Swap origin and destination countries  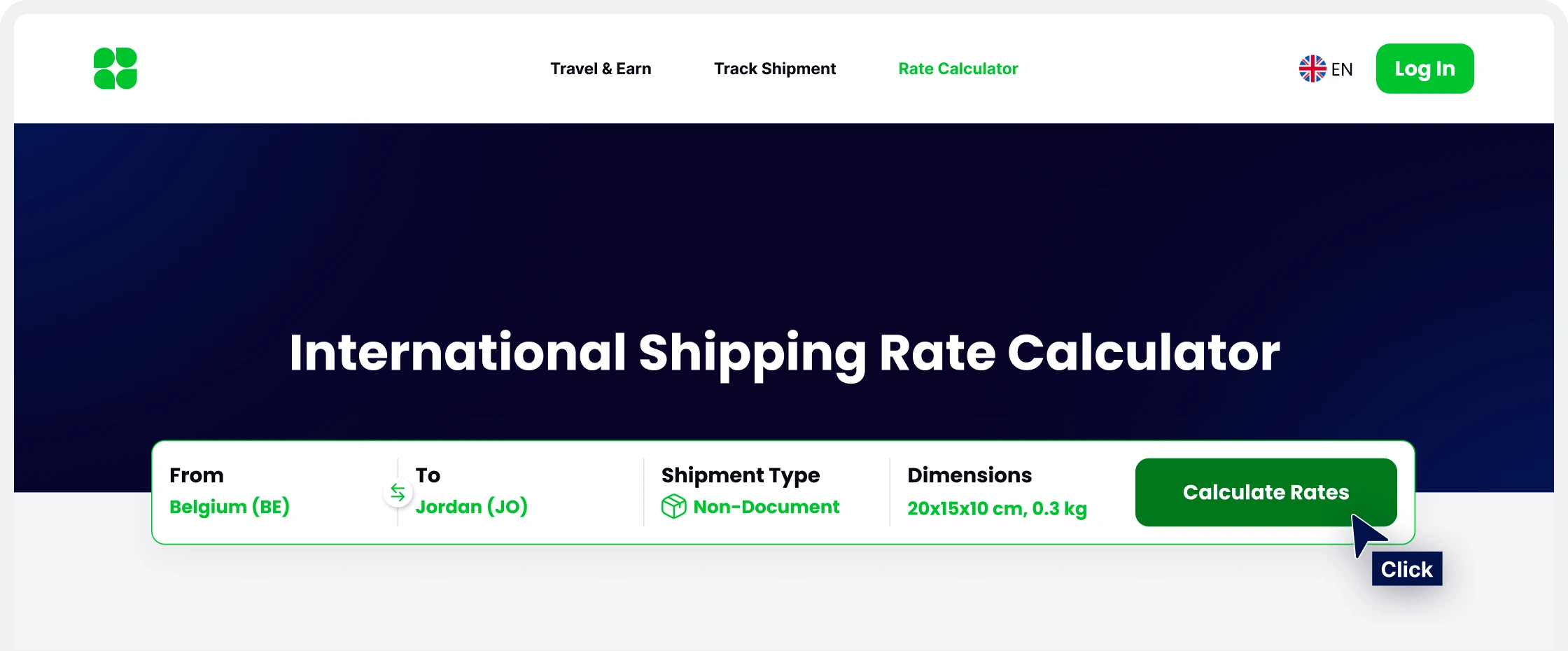[398, 493]
